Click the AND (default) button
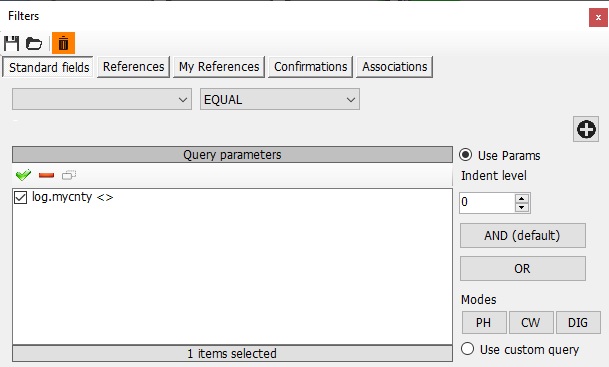Screen dimensions: 609x367 point(523,235)
